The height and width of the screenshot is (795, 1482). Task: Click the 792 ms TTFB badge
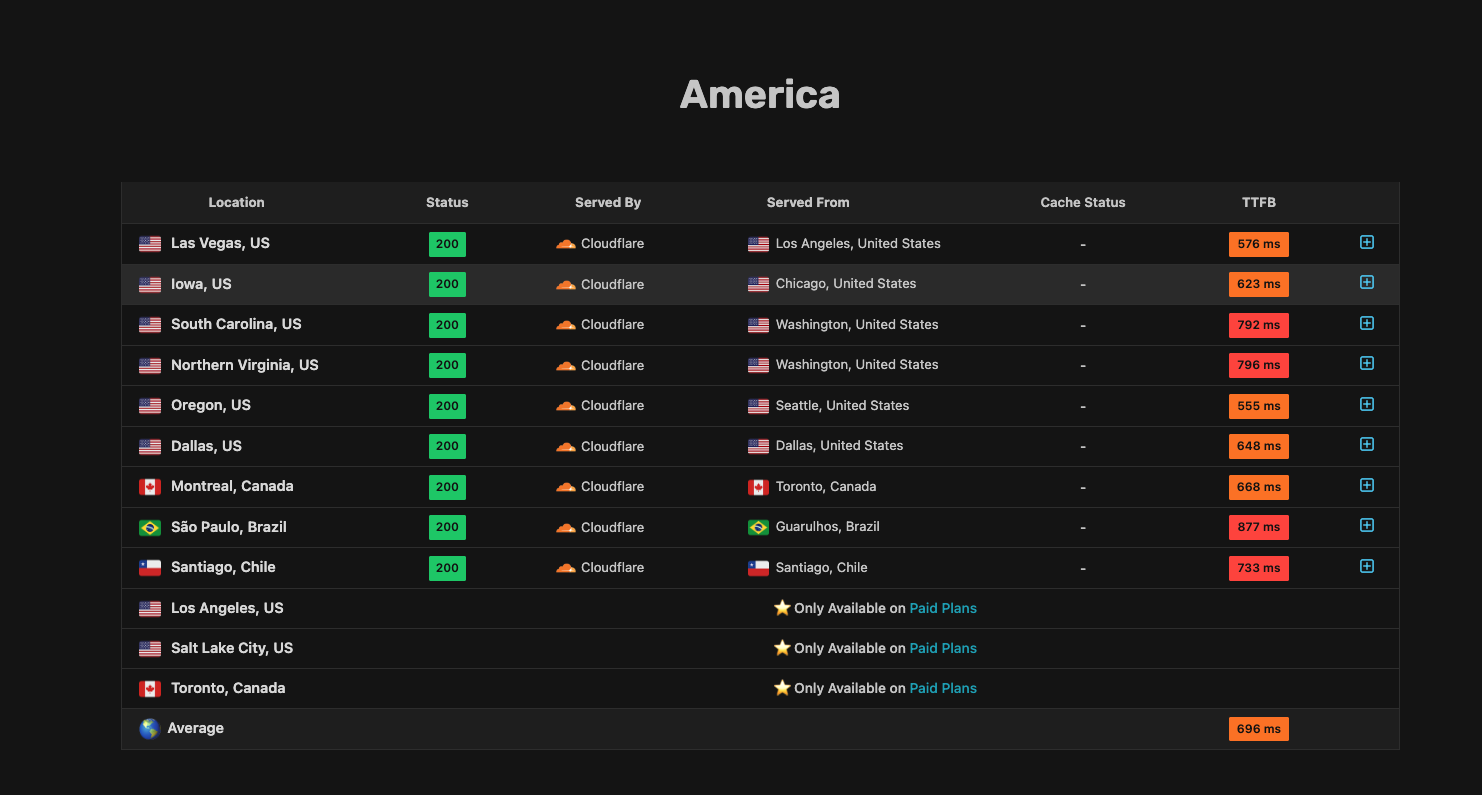[1259, 325]
